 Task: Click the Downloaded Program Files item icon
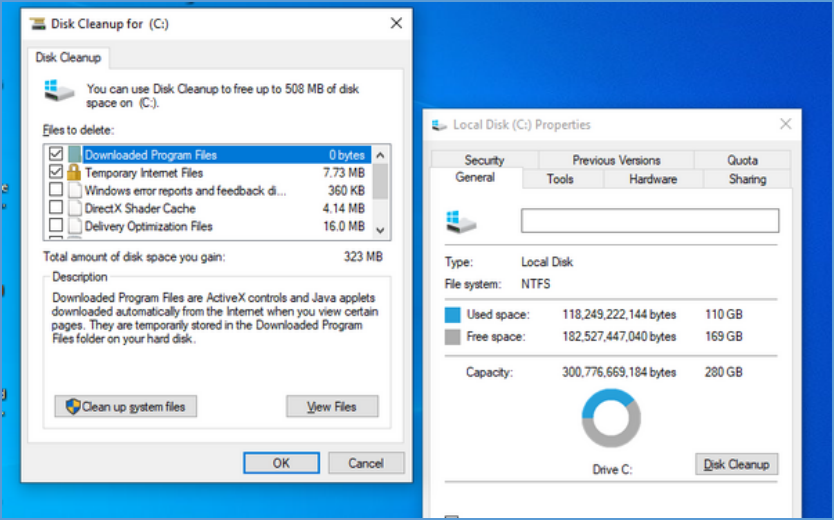74,155
